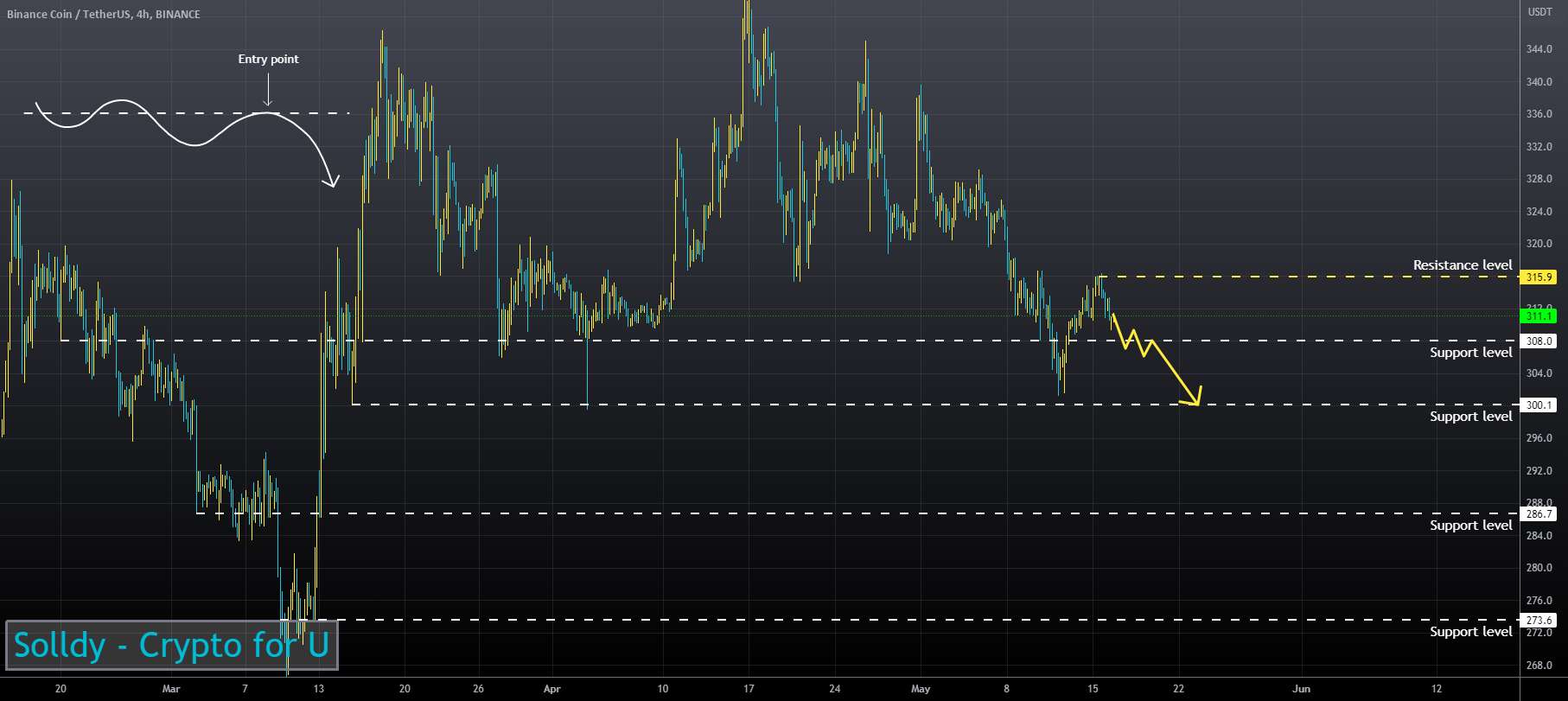Select the 320.0 price axis tick
This screenshot has height=701, width=1568.
coord(1539,244)
